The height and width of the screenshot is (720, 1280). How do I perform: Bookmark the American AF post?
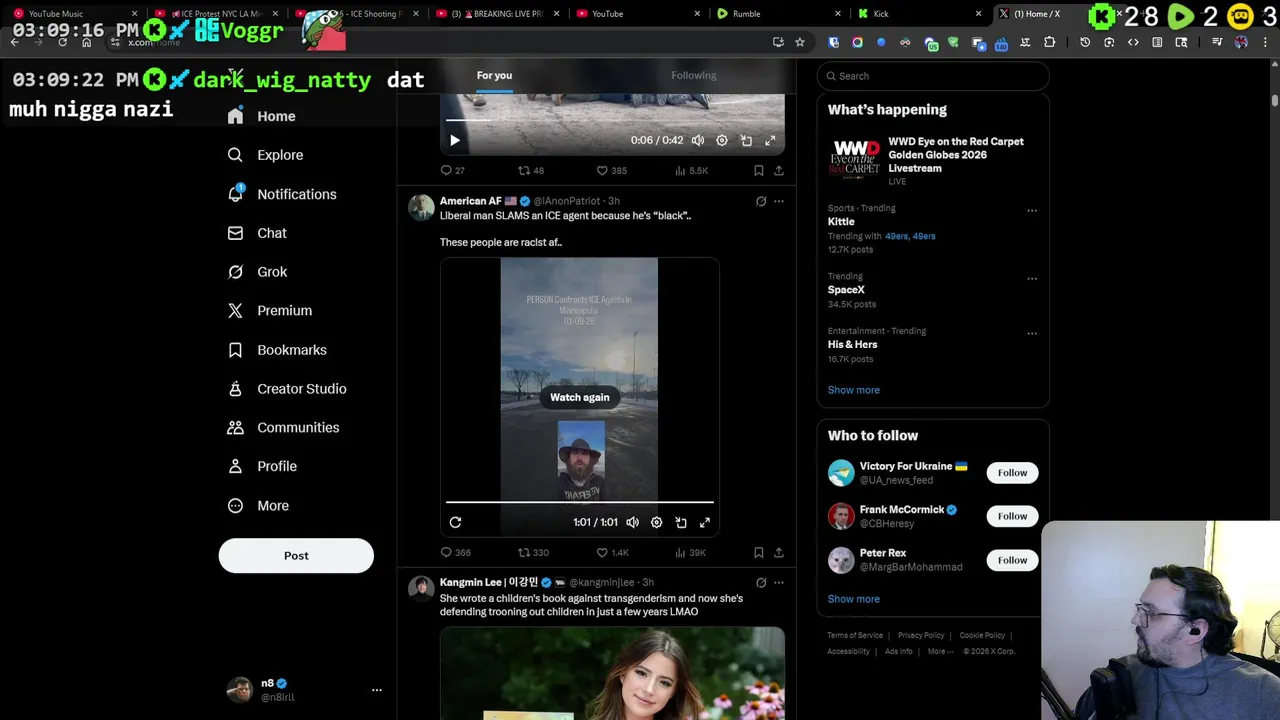pos(759,553)
